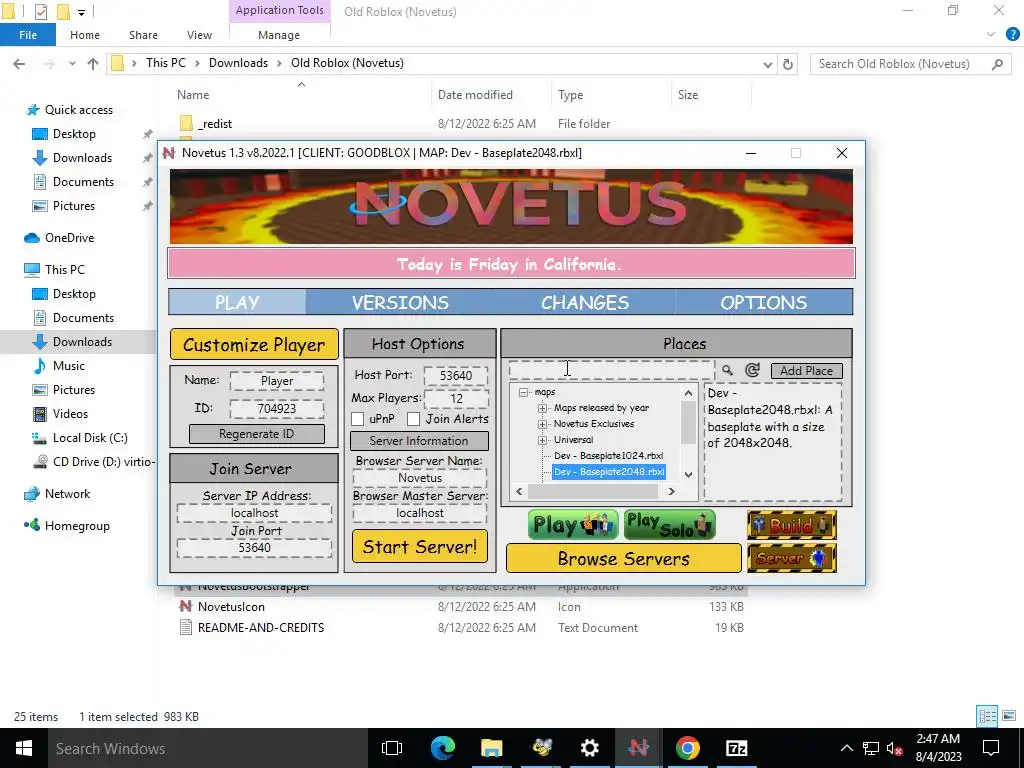This screenshot has width=1024, height=768.
Task: Click the Customize Player button
Action: 254,344
